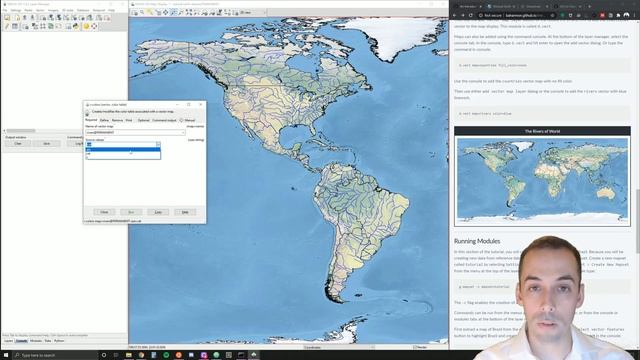Click Run button in v.colors dialog
The height and width of the screenshot is (360, 640).
coord(131,212)
